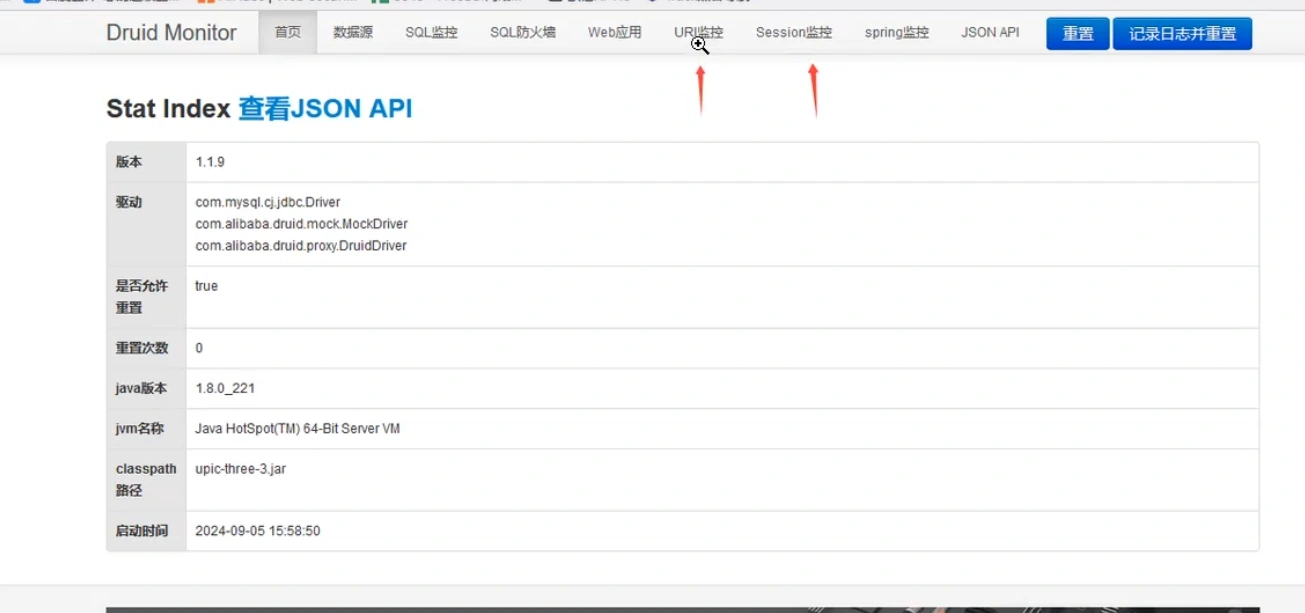Click the version value 1.1.9
This screenshot has height=613, width=1305.
(x=210, y=162)
